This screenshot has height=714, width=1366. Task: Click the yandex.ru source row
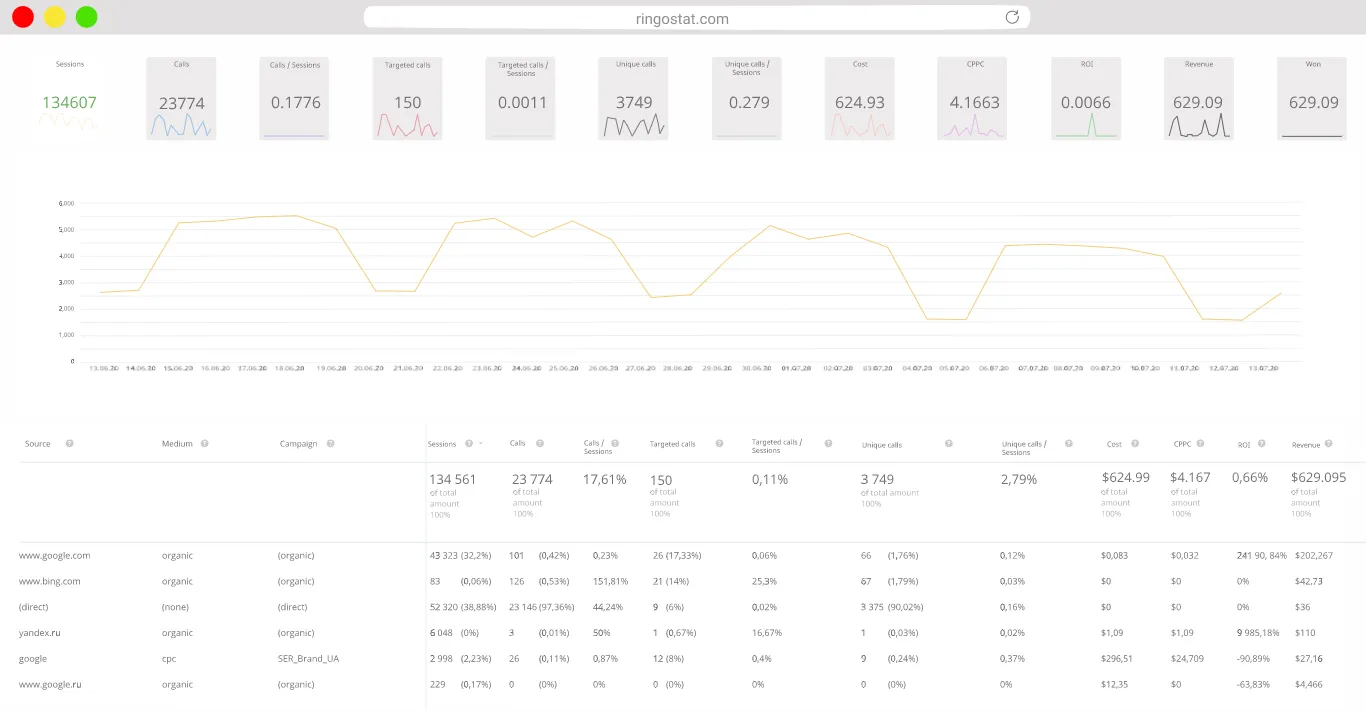coord(40,633)
